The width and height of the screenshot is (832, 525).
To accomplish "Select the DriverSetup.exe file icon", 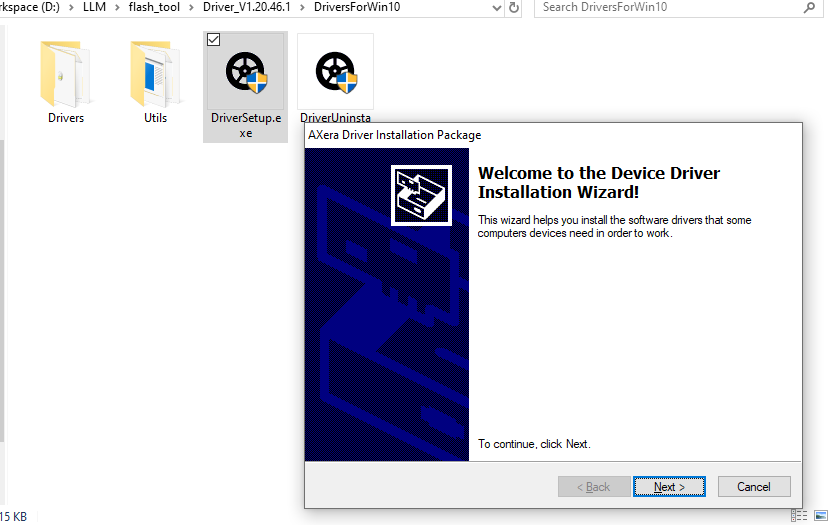I will [245, 75].
